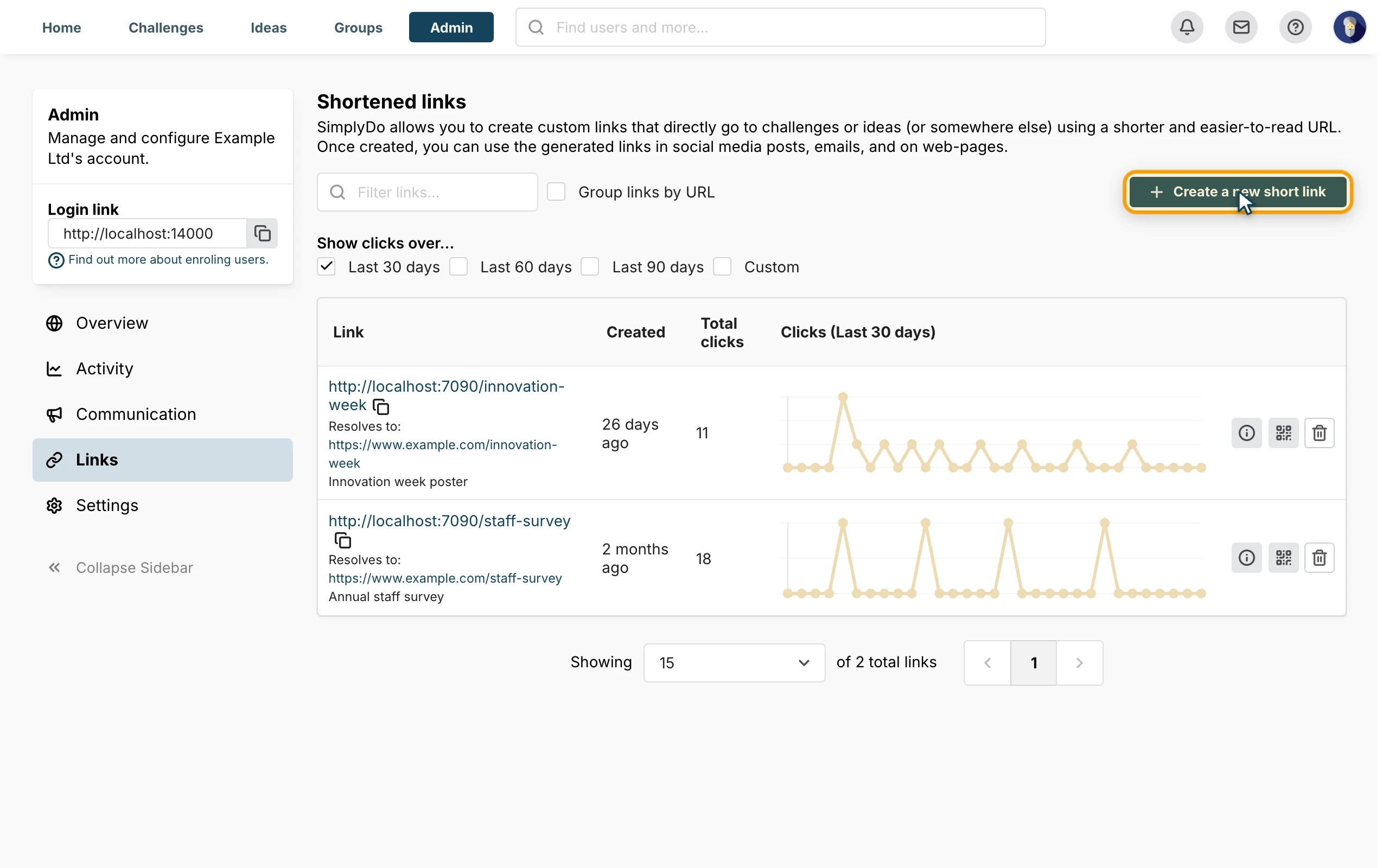Copy the staff-survey short link
The width and height of the screenshot is (1389, 868).
pos(343,540)
